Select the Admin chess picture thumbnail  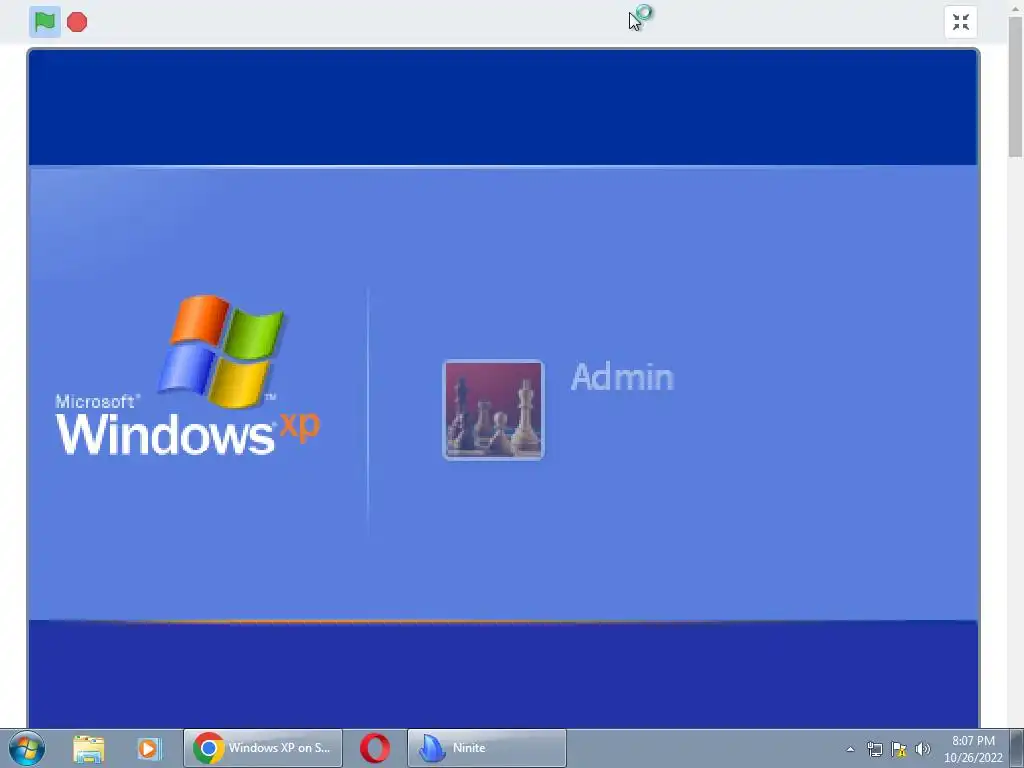(493, 410)
